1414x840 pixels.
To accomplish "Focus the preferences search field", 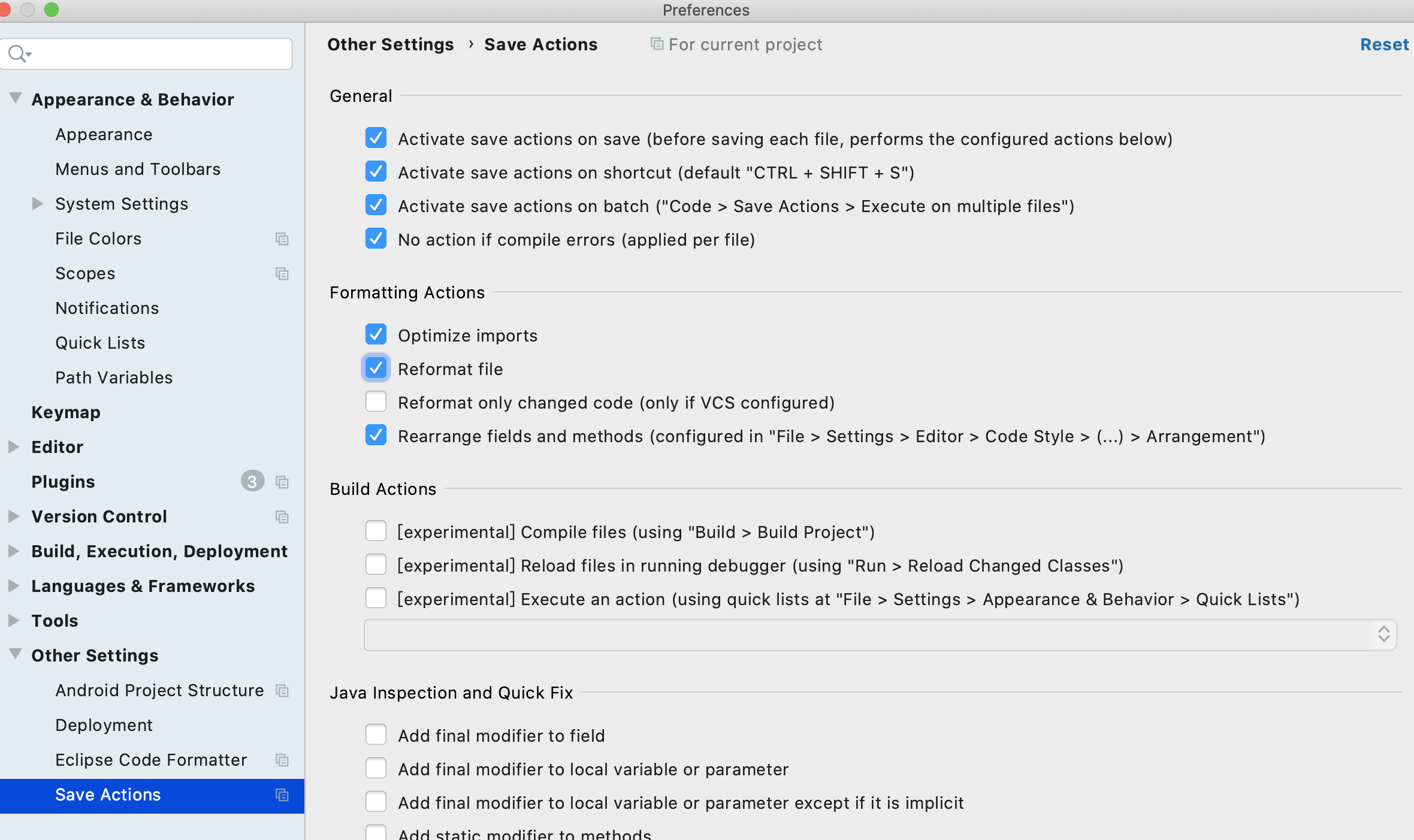I will pos(156,54).
